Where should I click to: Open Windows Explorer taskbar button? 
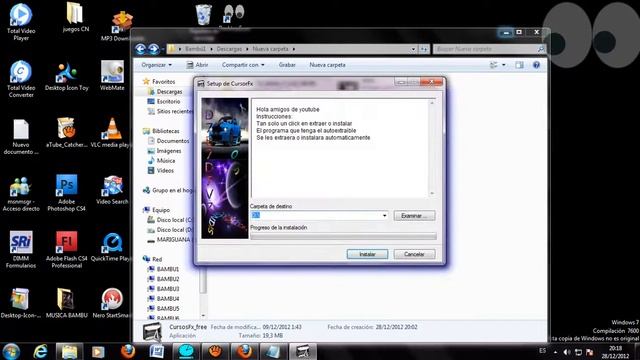point(69,351)
